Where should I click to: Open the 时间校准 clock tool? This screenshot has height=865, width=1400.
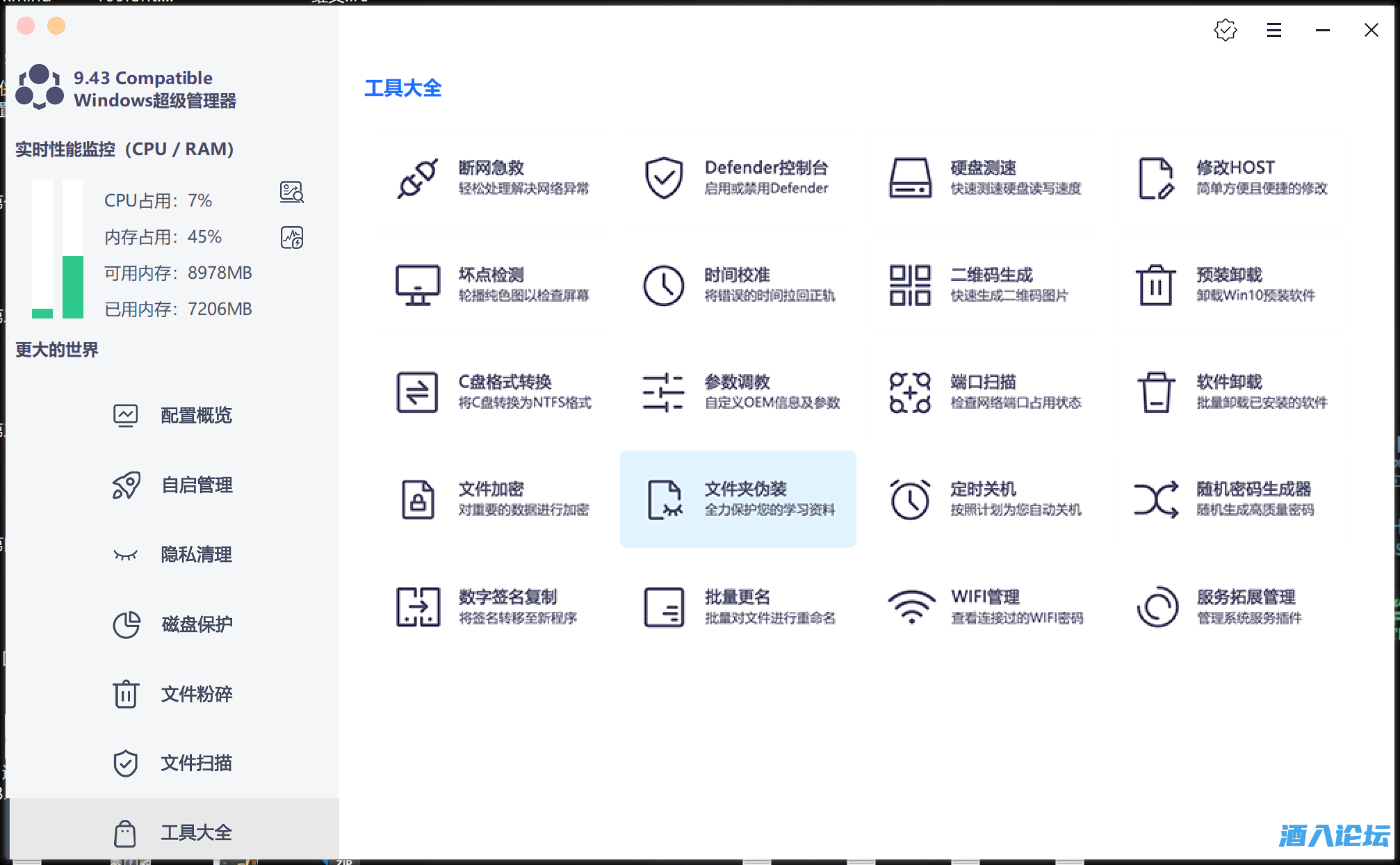click(663, 285)
